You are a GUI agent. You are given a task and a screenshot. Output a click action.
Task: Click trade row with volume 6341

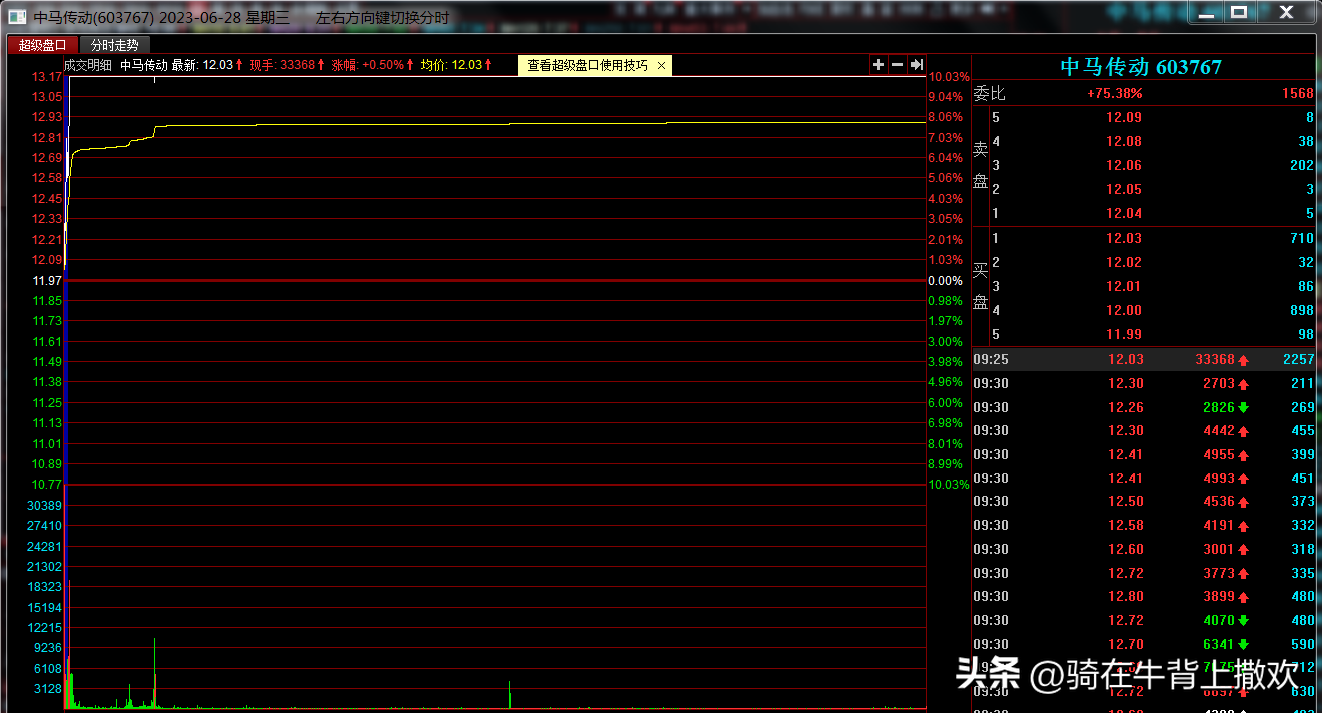1143,644
